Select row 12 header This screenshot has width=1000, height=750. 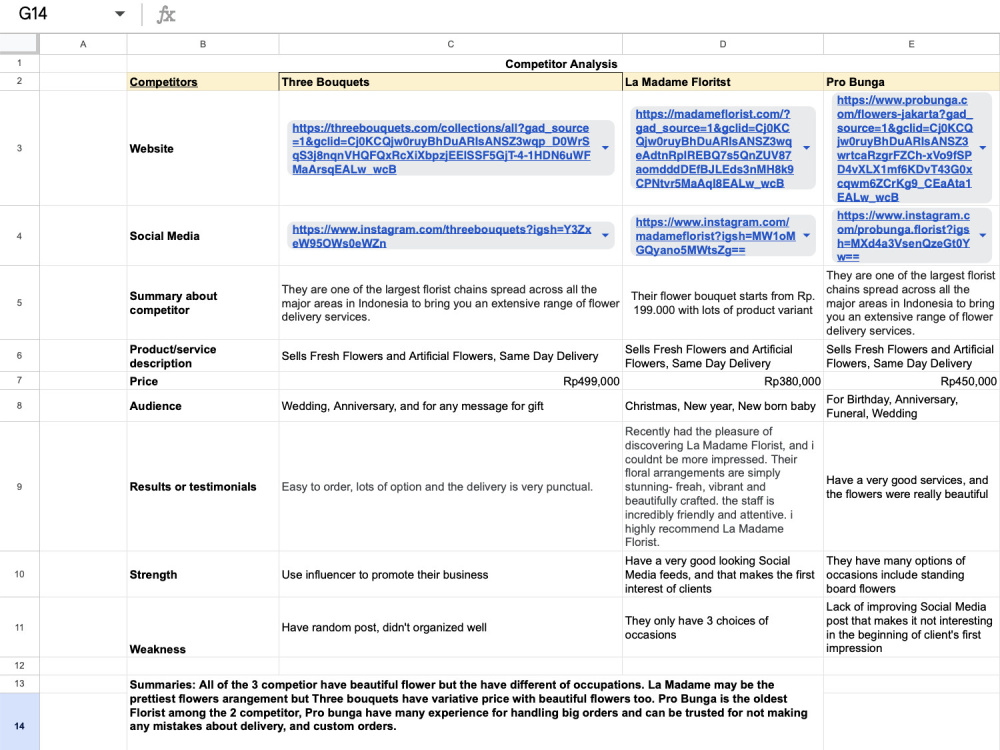[19, 666]
